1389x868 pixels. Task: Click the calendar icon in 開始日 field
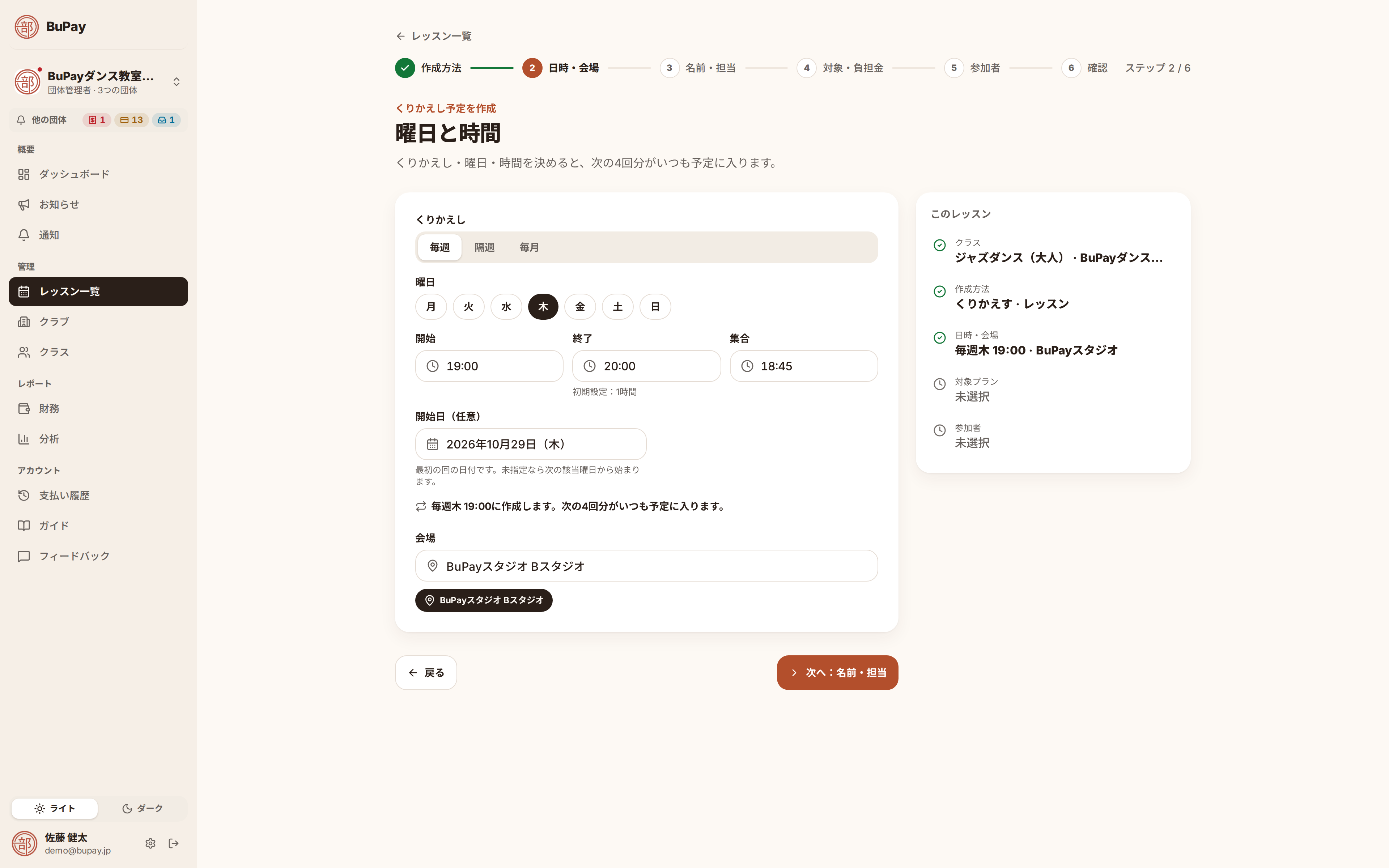coord(433,444)
